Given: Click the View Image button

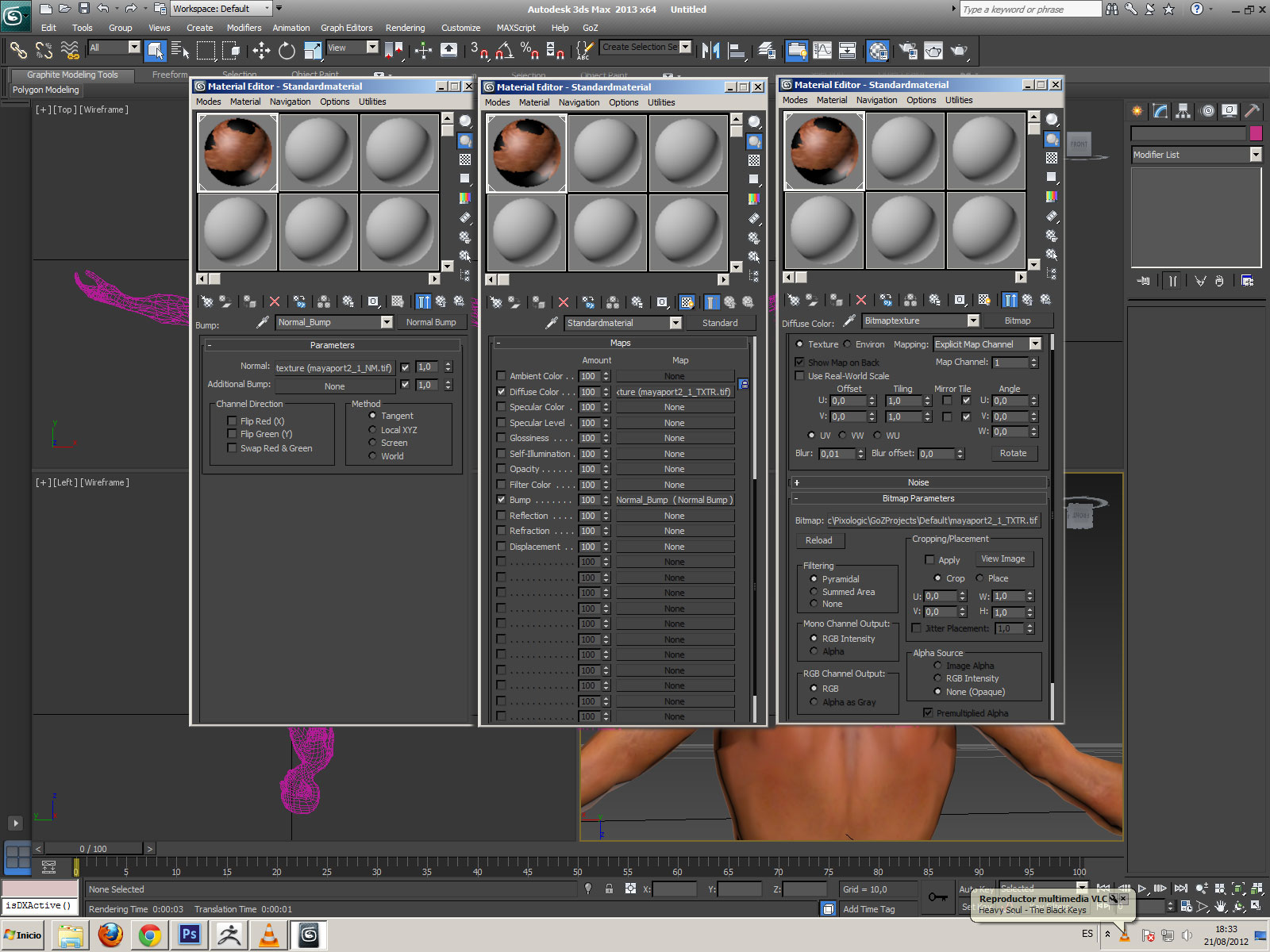Looking at the screenshot, I should tap(1003, 559).
